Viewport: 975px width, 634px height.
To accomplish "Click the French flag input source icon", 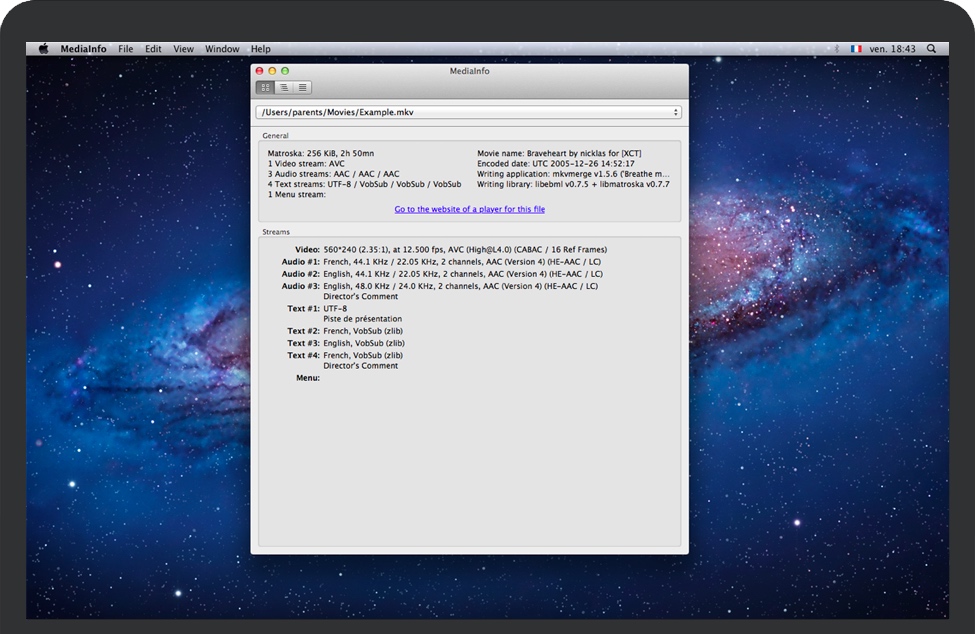I will (x=856, y=49).
